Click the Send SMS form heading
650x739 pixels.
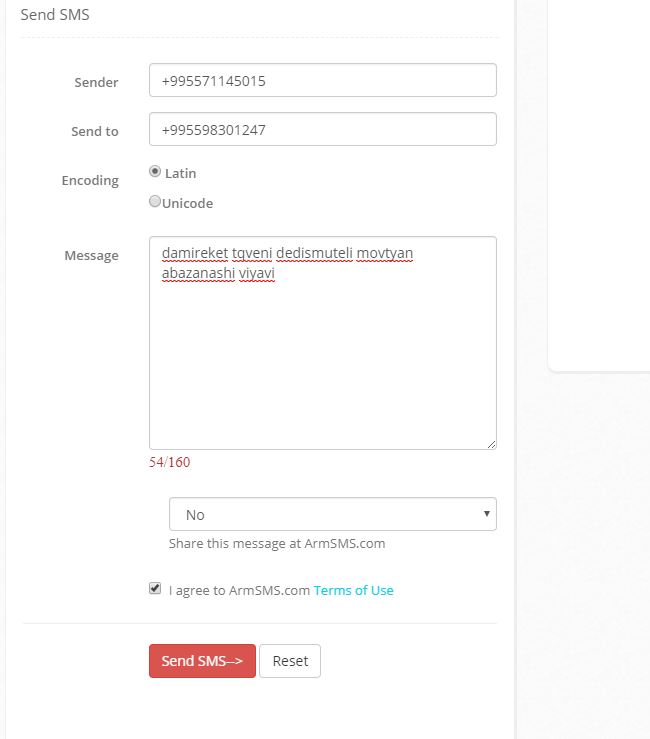55,15
